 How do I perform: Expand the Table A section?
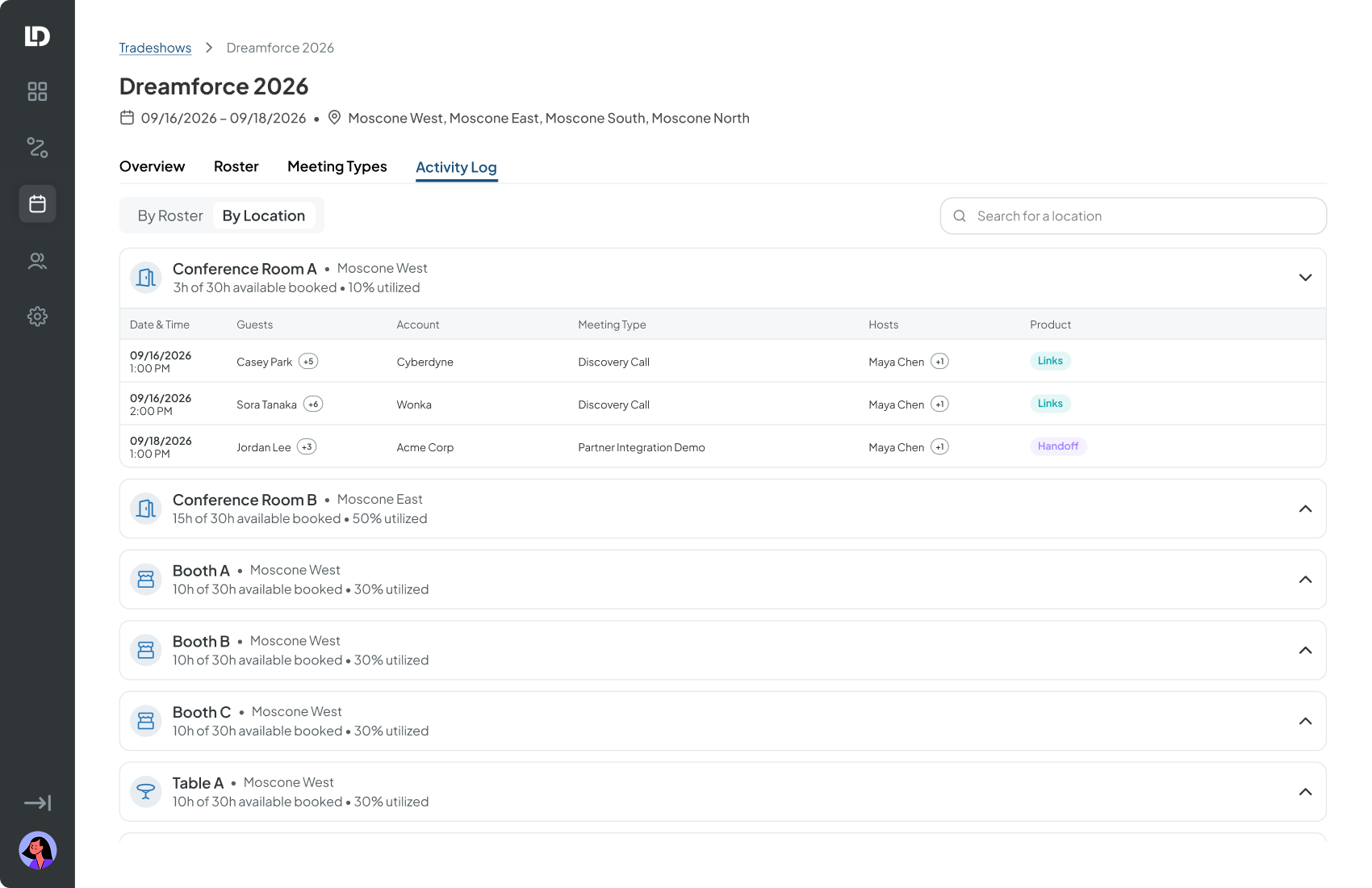click(x=1305, y=792)
